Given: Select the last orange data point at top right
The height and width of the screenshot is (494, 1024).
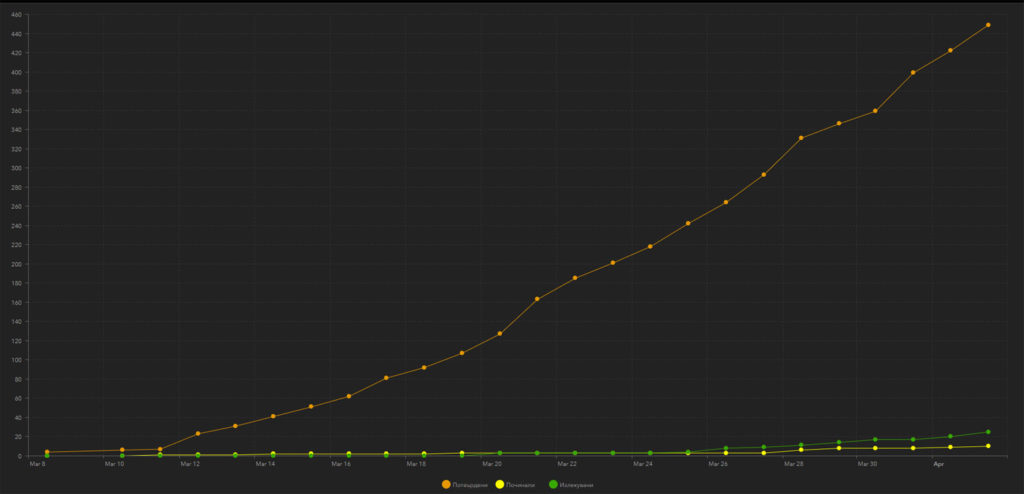Looking at the screenshot, I should tap(988, 25).
